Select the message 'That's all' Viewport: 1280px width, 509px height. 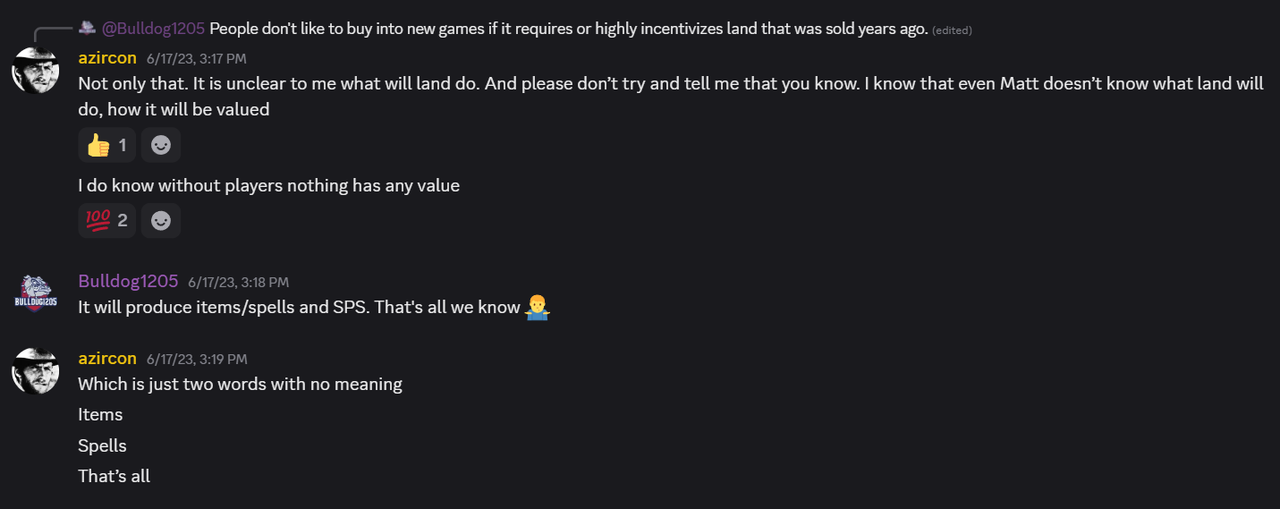(x=114, y=476)
